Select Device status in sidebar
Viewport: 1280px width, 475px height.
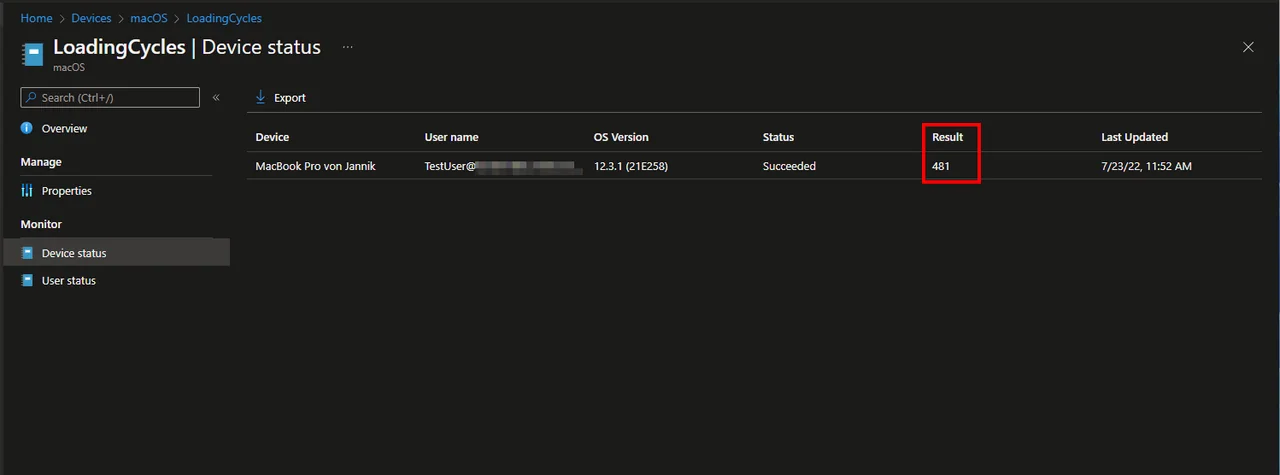[x=115, y=253]
